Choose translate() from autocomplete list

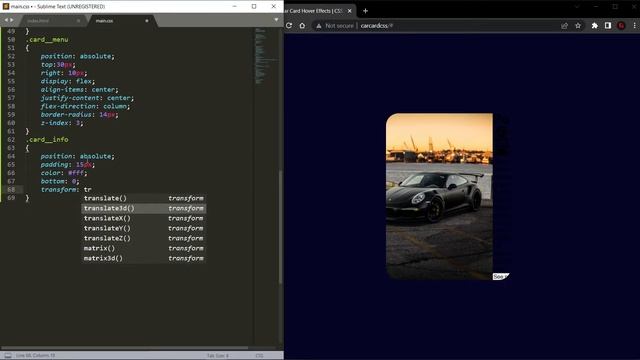click(143, 198)
